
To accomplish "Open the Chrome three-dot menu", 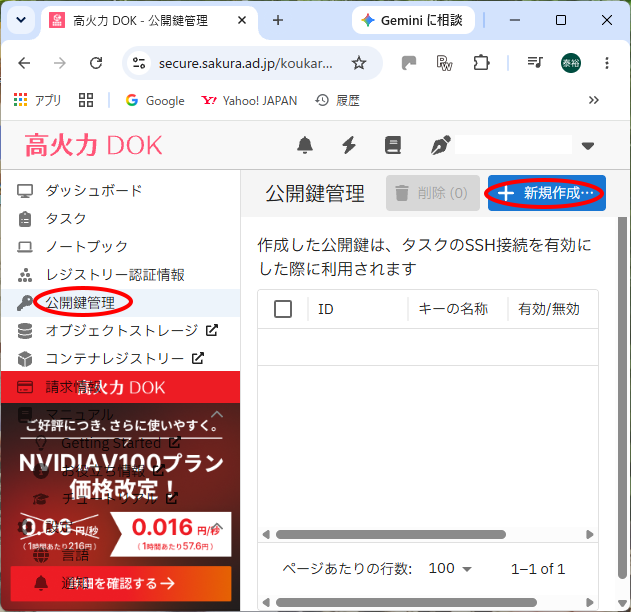I will click(607, 63).
